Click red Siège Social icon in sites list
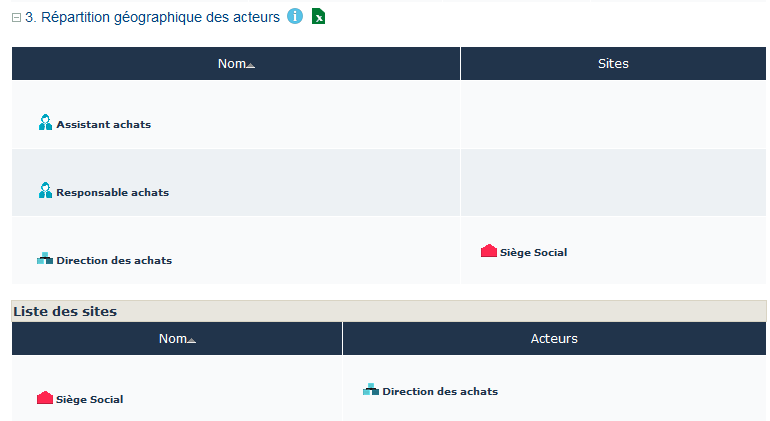 point(45,398)
